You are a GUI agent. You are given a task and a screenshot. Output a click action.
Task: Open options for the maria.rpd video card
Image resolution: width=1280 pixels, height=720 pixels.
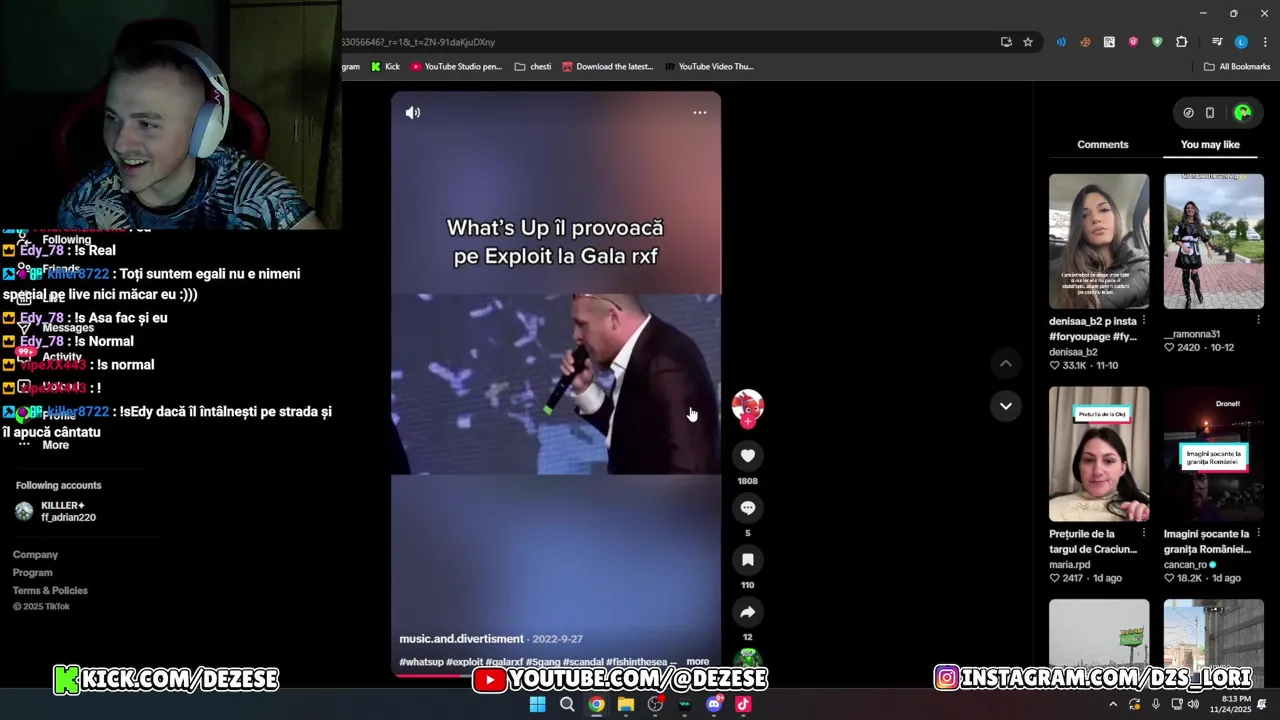1144,534
